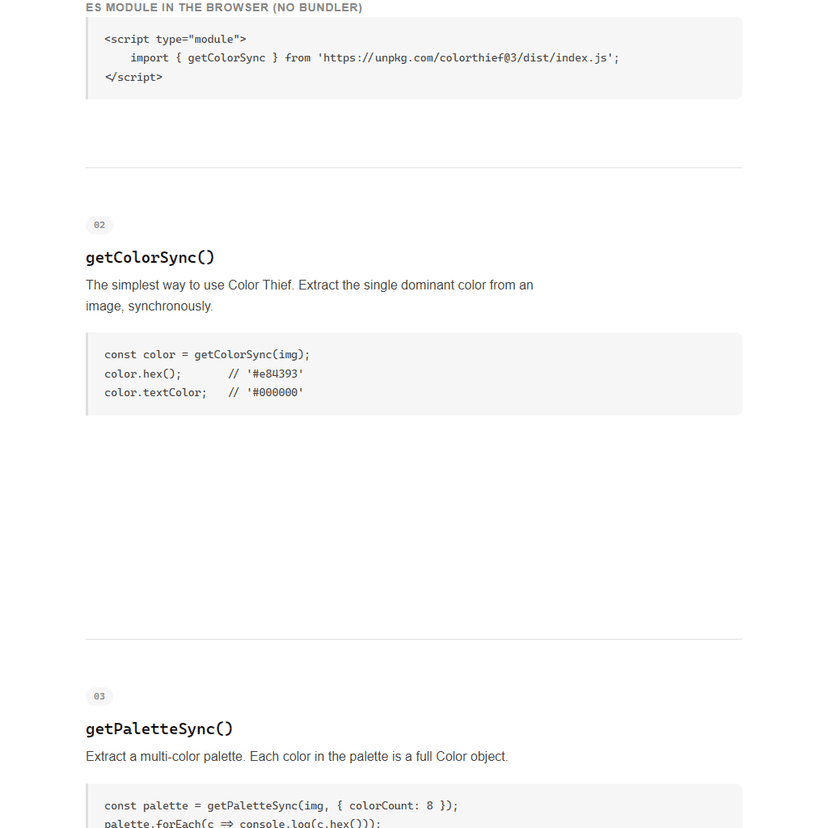Click the word 'from' in the import line
The image size is (828, 828).
(298, 58)
